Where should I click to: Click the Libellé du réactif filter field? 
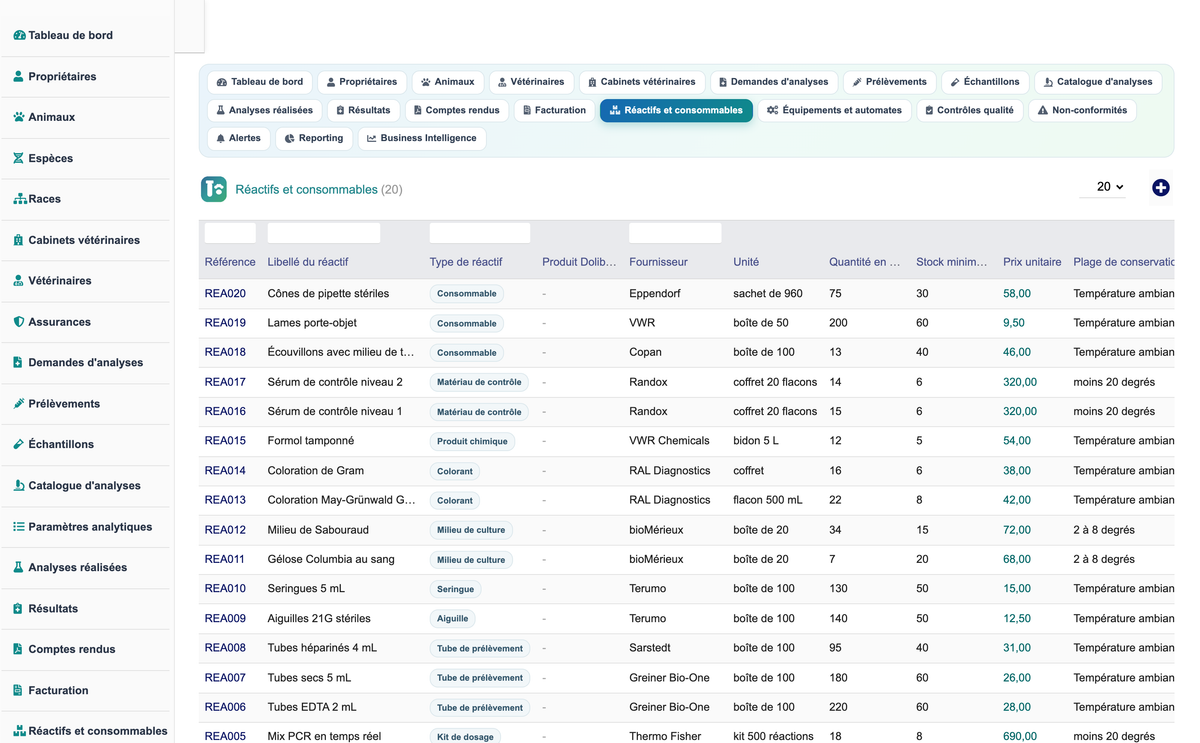tap(324, 233)
